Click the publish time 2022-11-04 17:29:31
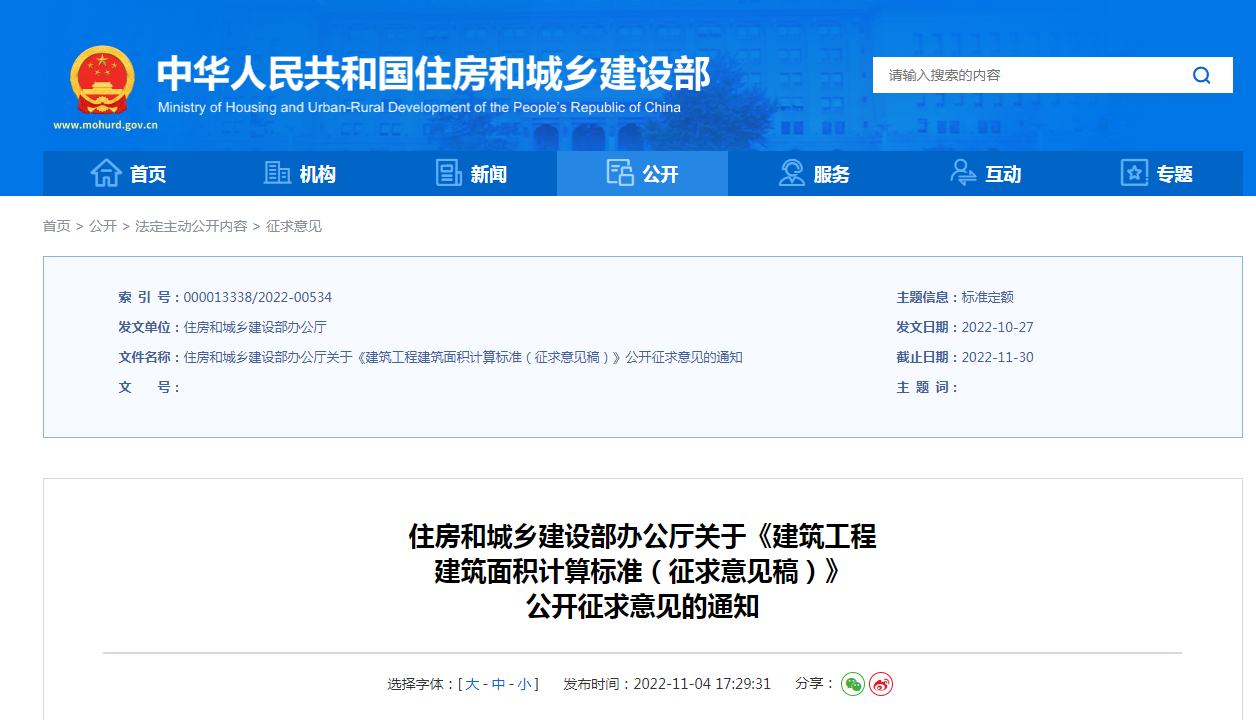The image size is (1256, 720). coord(701,684)
